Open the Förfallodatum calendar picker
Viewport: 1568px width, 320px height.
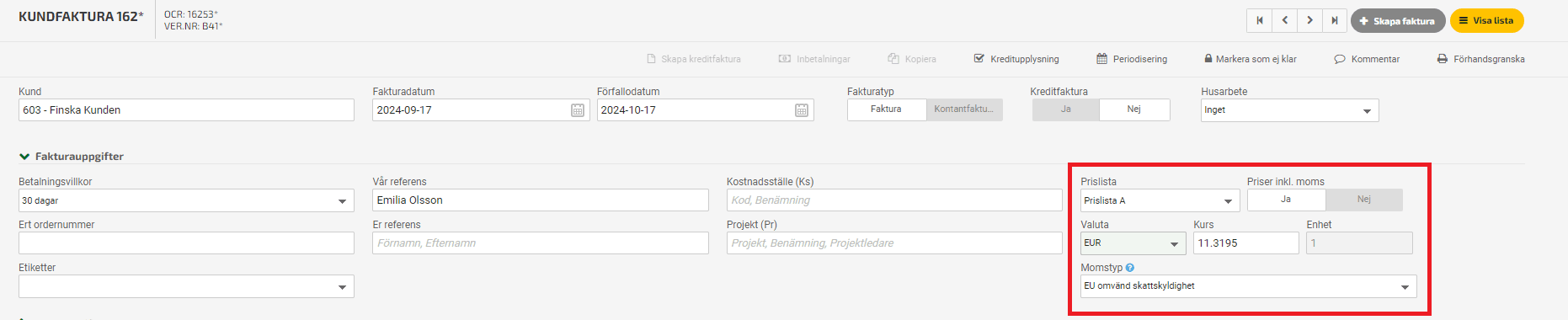802,110
